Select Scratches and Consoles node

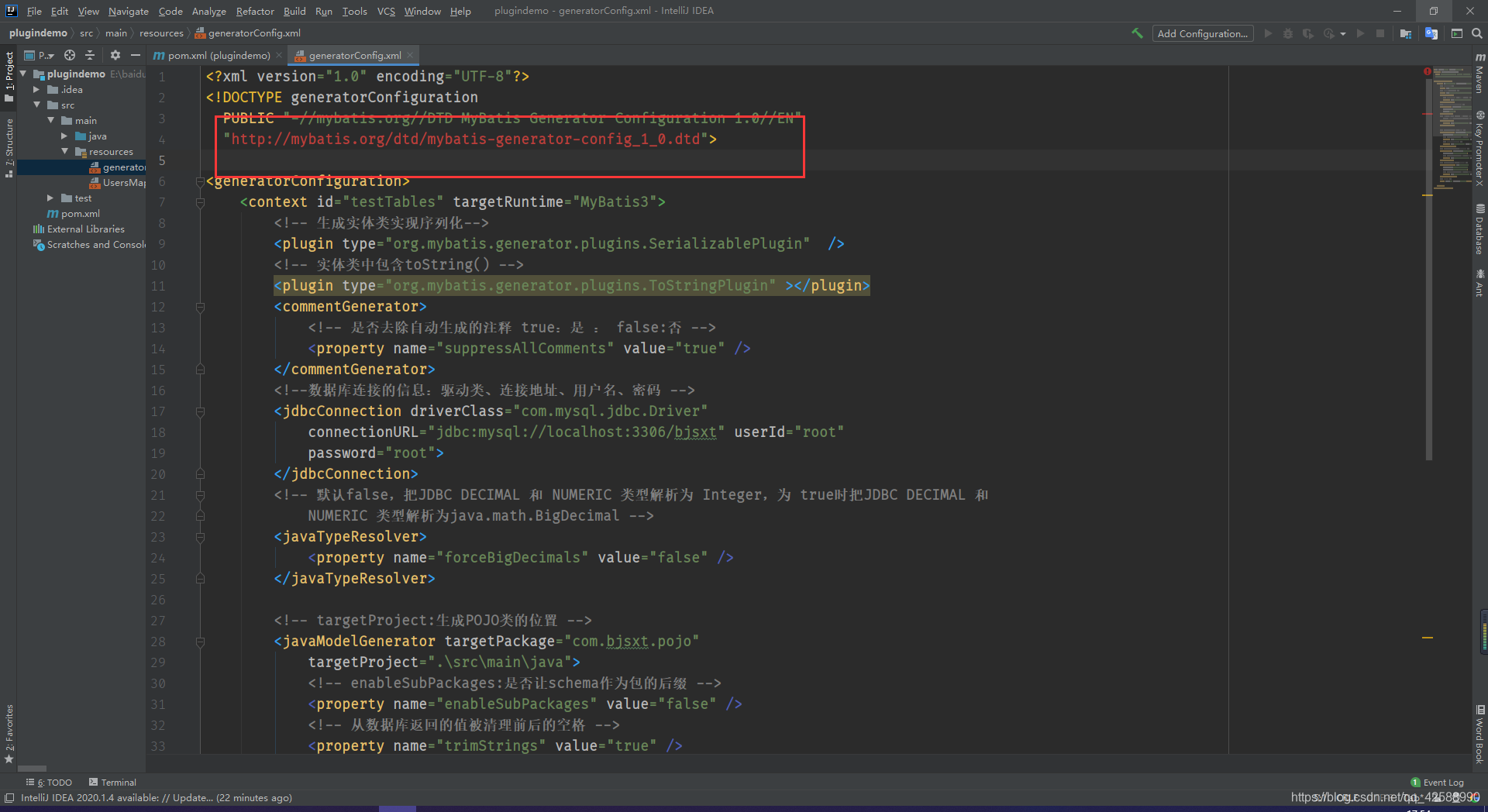pyautogui.click(x=89, y=244)
